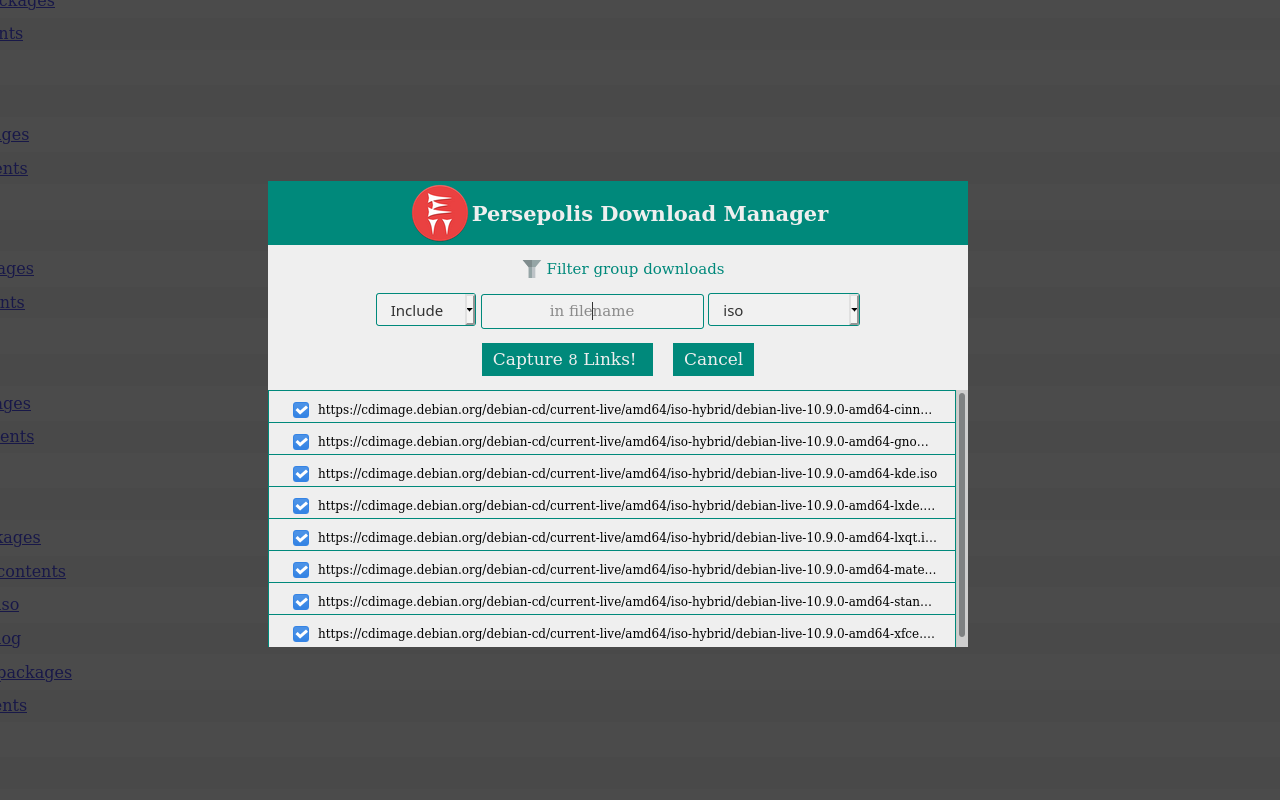Click the Persepolis Download Manager logo icon
Image resolution: width=1280 pixels, height=800 pixels.
coord(439,212)
